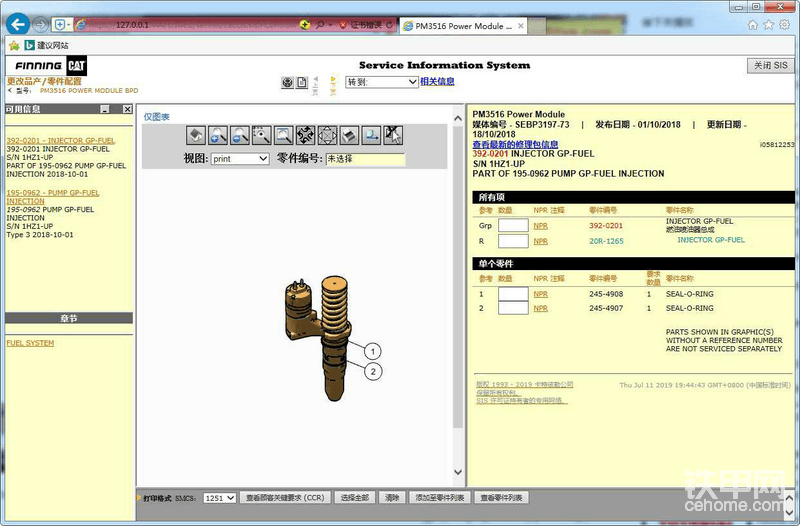This screenshot has width=800, height=526.
Task: Open browser home icon
Action: (x=753, y=25)
